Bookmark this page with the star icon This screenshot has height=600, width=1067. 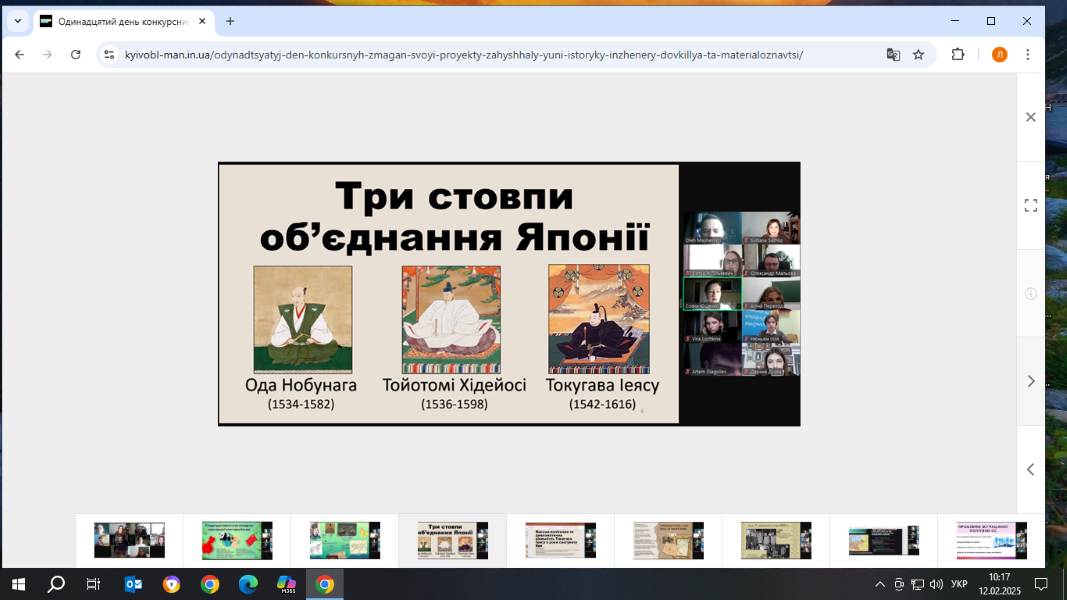[919, 55]
